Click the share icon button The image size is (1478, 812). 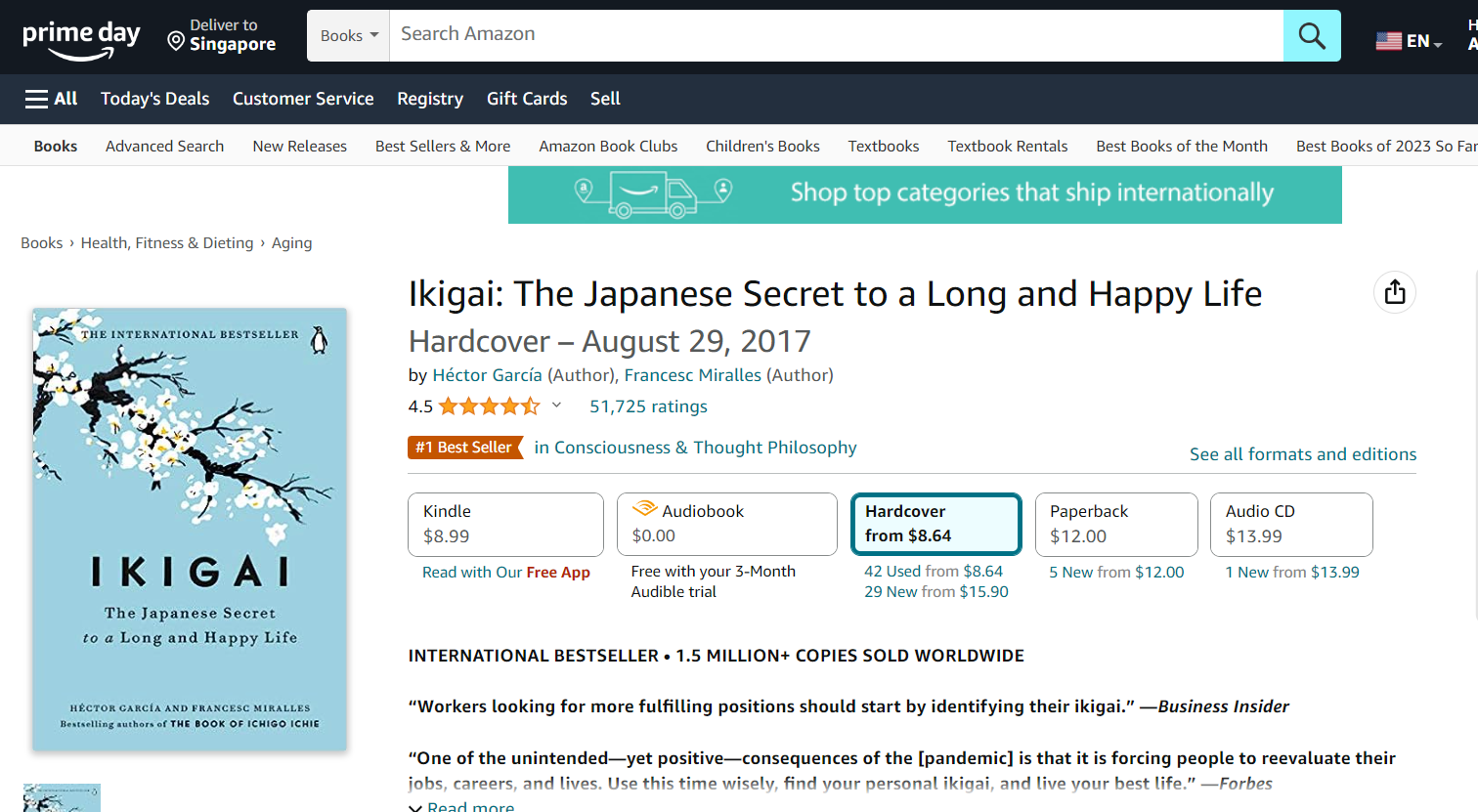pyautogui.click(x=1394, y=292)
